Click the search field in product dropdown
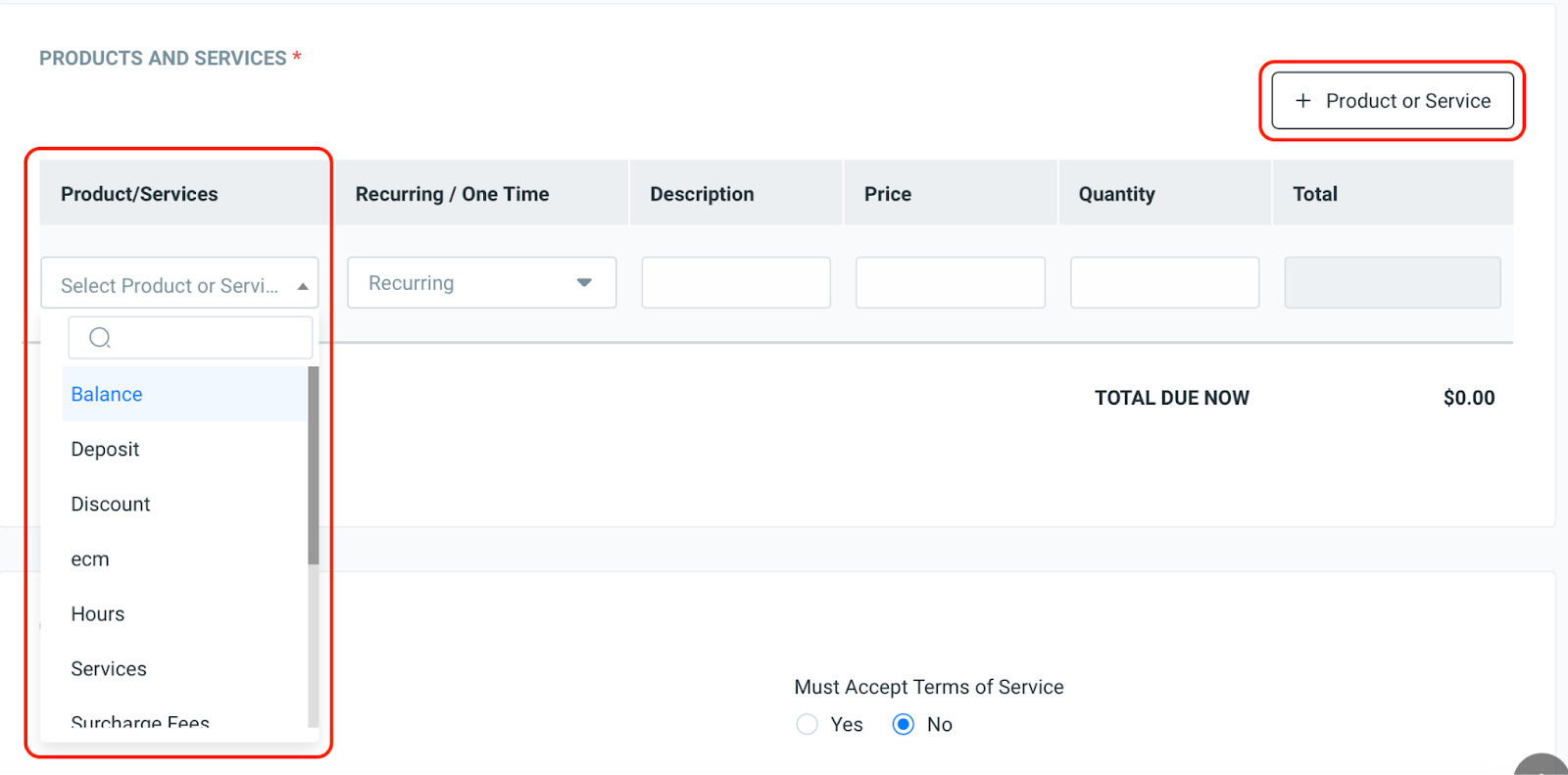The width and height of the screenshot is (1568, 775). click(x=190, y=338)
